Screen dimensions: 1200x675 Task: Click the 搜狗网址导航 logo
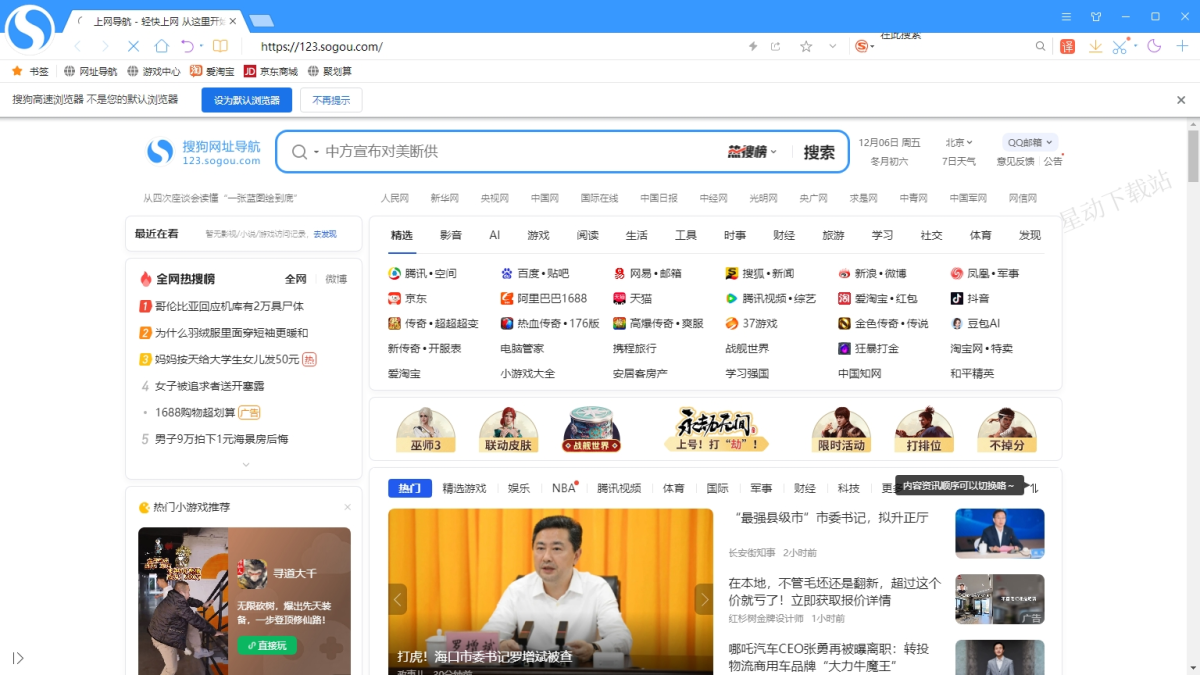point(204,152)
